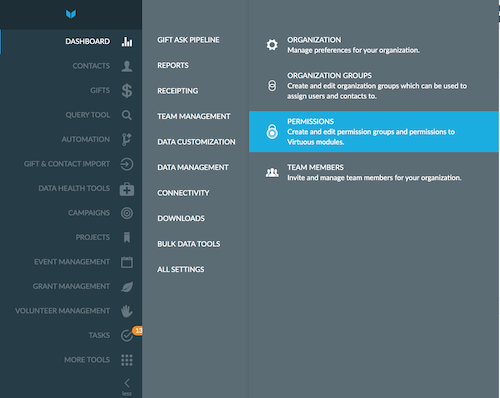Open the Volunteer Management sidebar label

pos(62,311)
